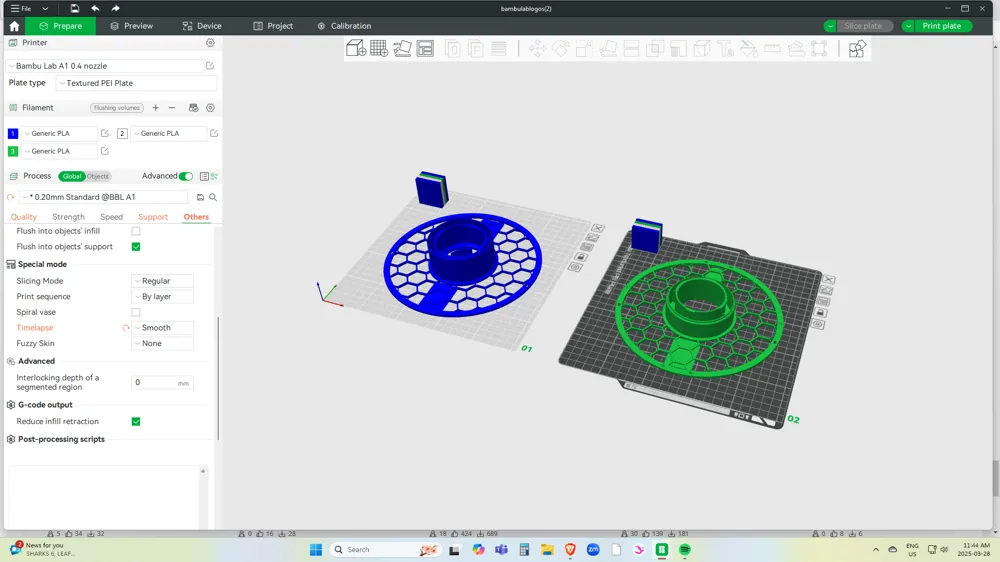Open the Strength settings tab
The image size is (1000, 562).
pos(68,217)
